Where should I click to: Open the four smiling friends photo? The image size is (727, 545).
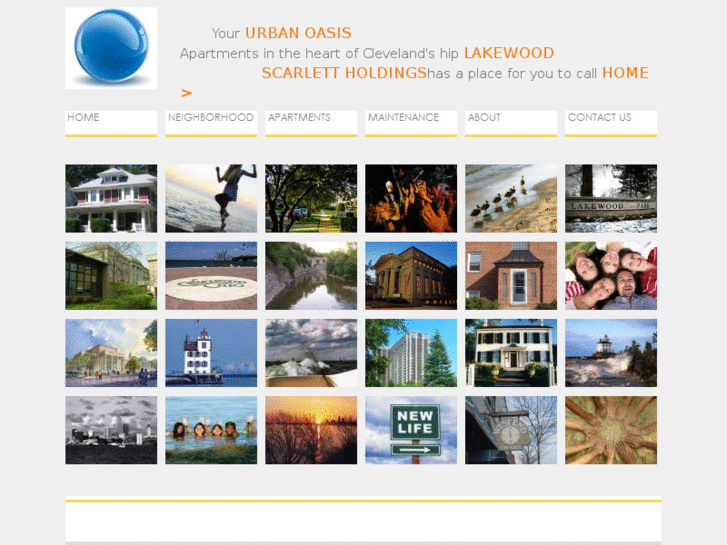pos(611,276)
